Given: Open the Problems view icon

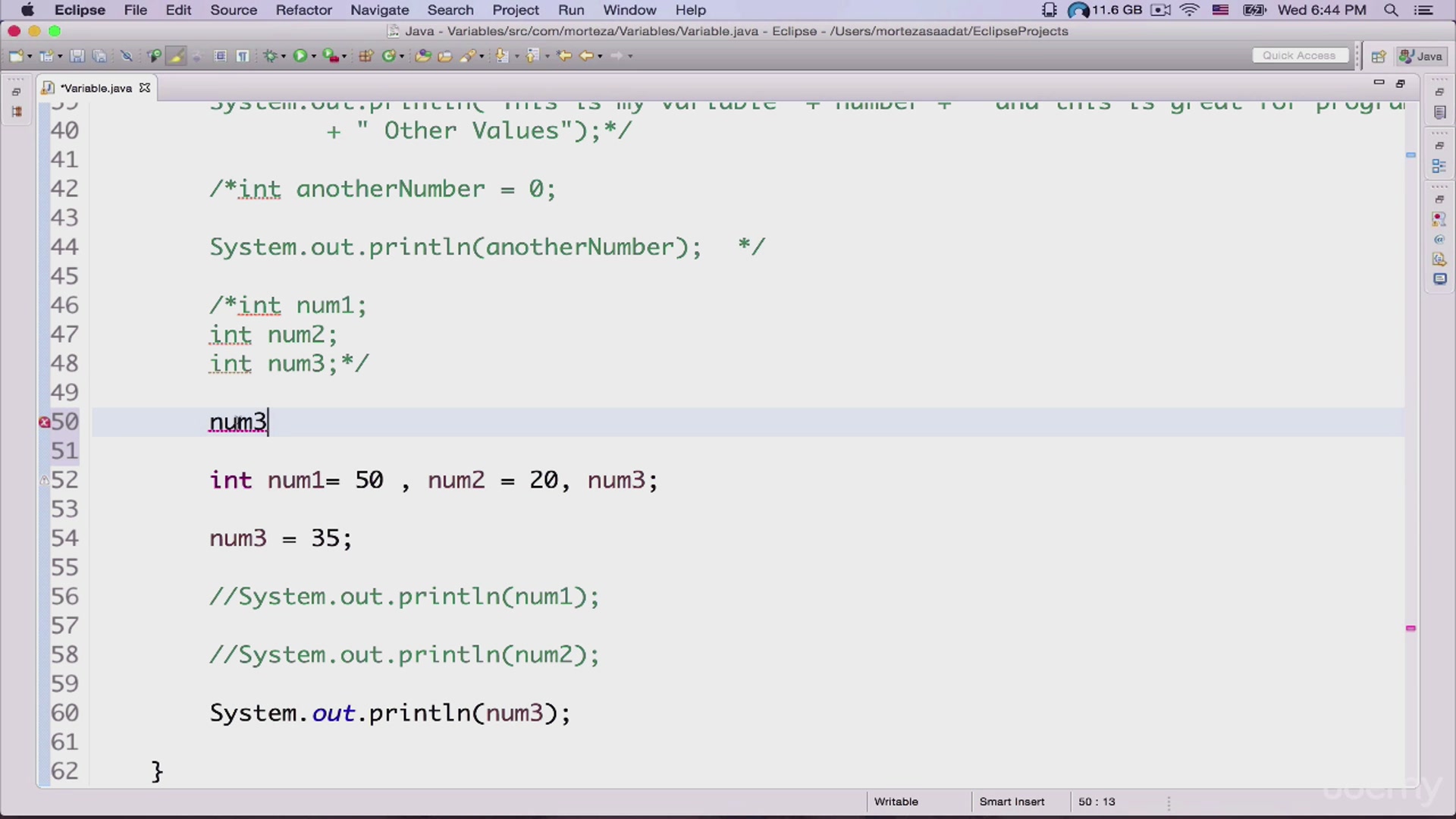Looking at the screenshot, I should coord(1439,220).
